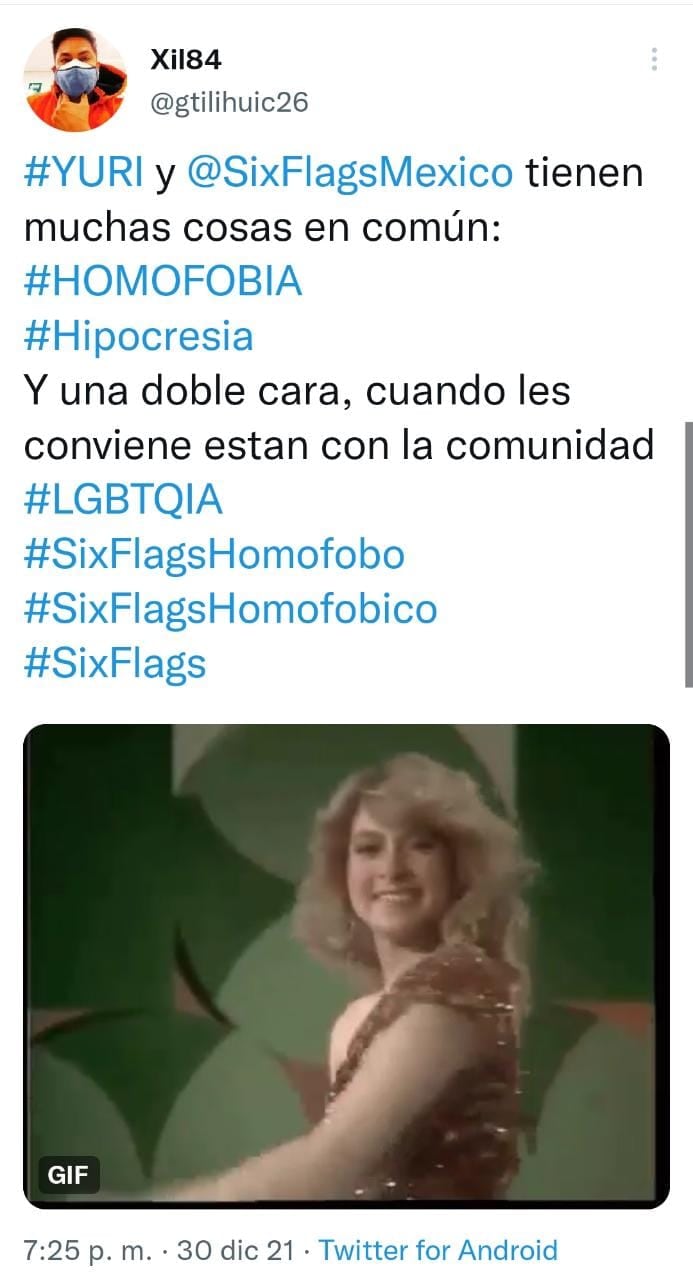This screenshot has height=1280, width=693.
Task: Open the @gtilihuic26 handle
Action: [229, 102]
